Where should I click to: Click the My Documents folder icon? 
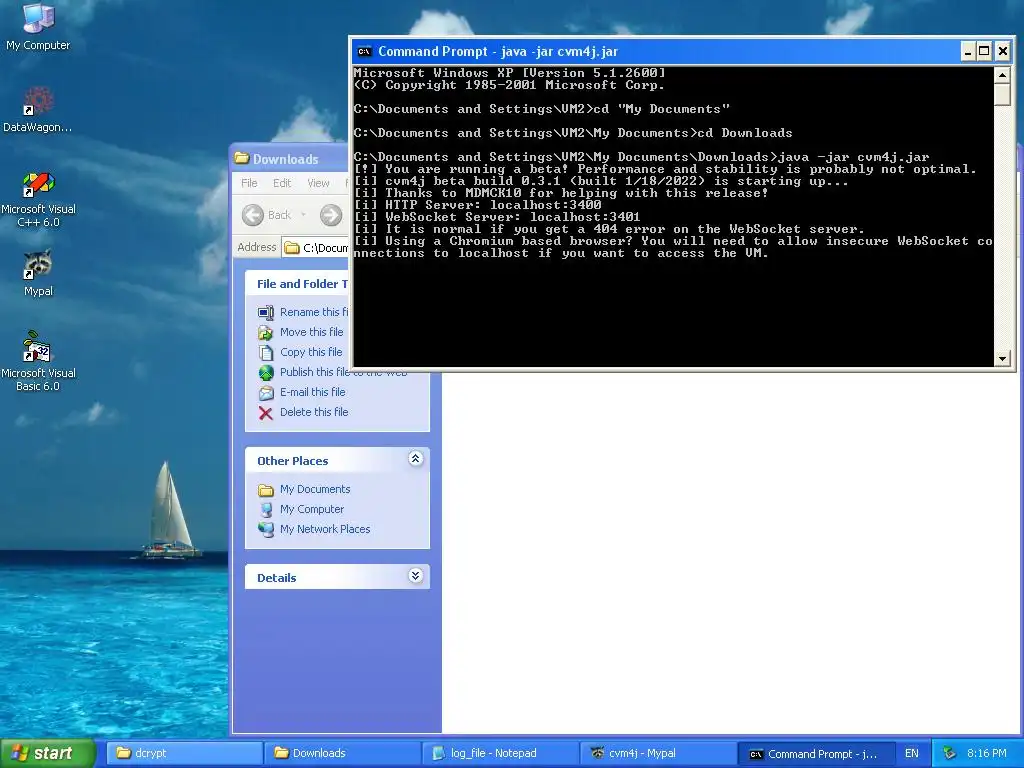tap(266, 490)
